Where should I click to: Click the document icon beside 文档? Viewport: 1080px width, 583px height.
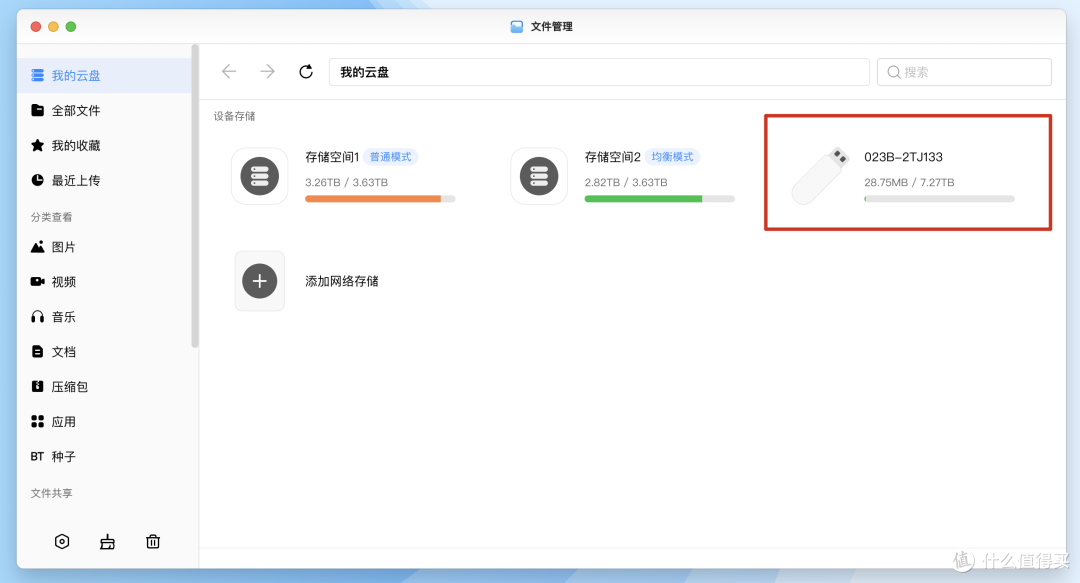pyautogui.click(x=37, y=351)
